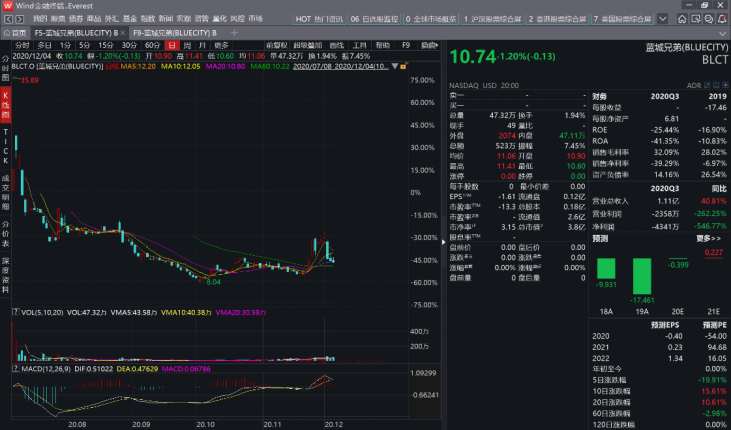The height and width of the screenshot is (430, 731).
Task: Expand the shortcut bar dropdown chevron
Action: pos(662,19)
